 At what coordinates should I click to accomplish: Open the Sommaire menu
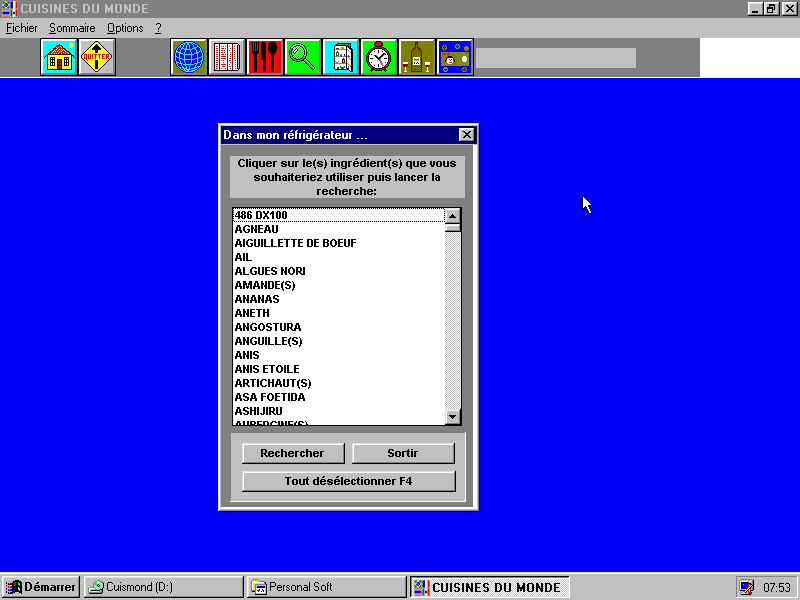[72, 28]
